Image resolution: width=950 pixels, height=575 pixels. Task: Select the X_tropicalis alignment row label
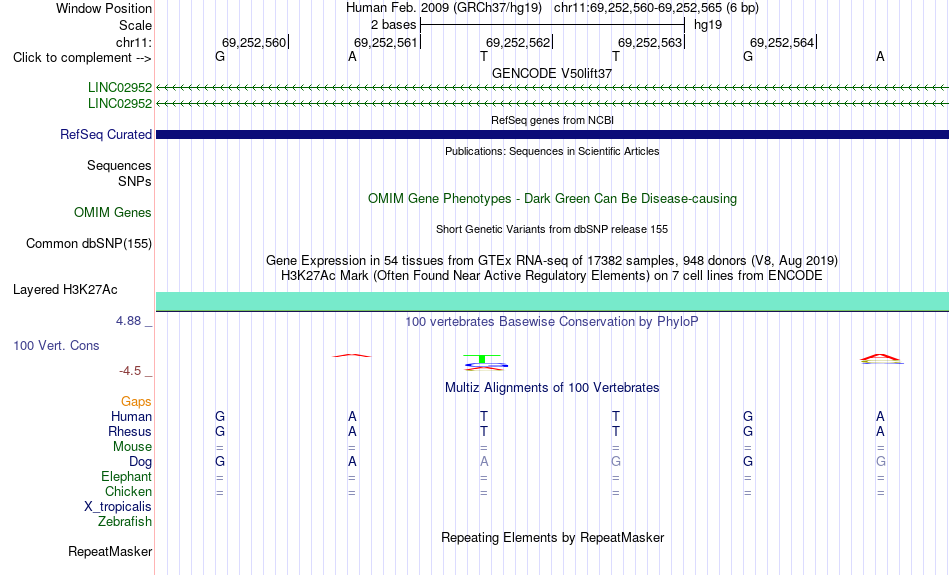(118, 507)
